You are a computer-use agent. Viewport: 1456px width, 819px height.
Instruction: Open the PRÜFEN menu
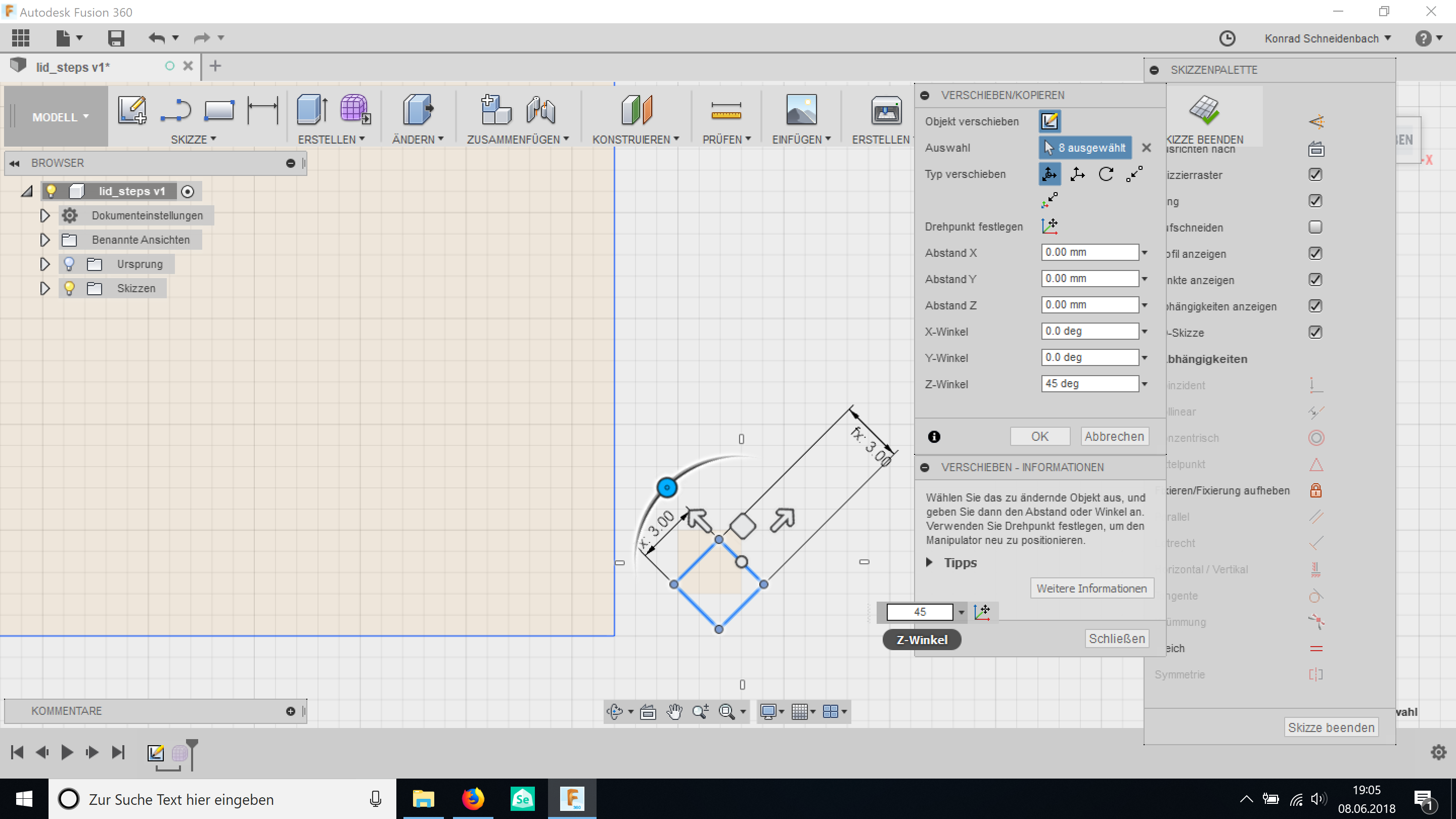(x=726, y=139)
